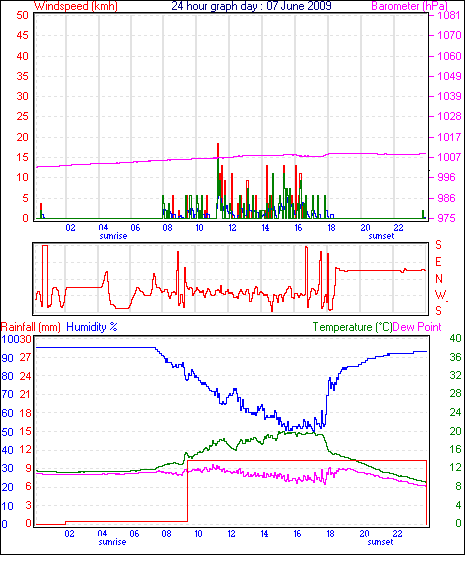The width and height of the screenshot is (466, 566).
Task: Select the Temperature (°C) legend label
Action: pos(352,327)
